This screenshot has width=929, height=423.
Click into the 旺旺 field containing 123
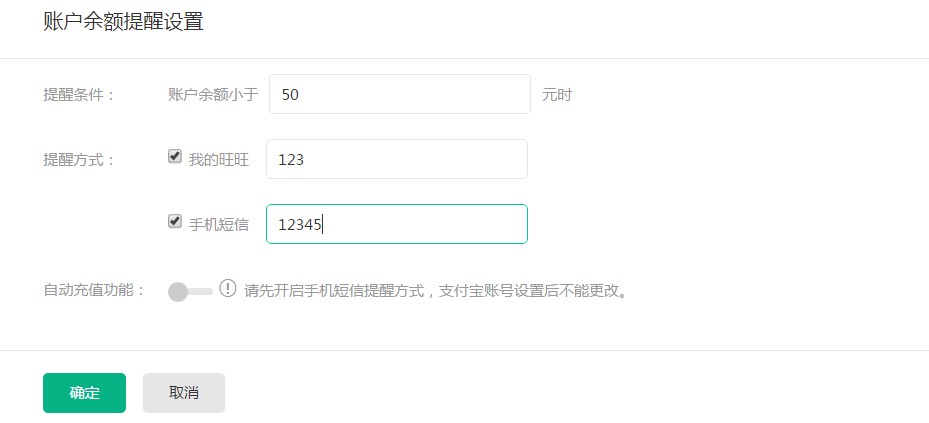397,159
